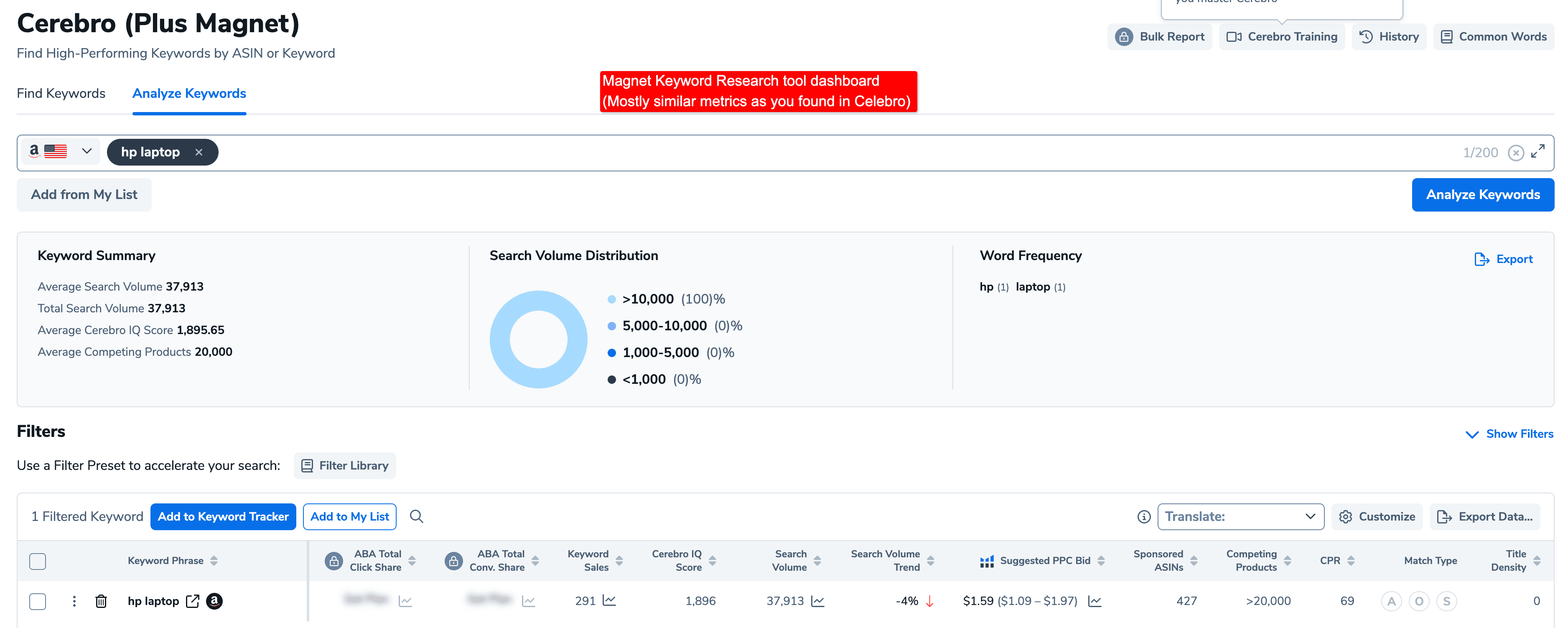
Task: Click the word 'hp' in Word Frequency
Action: [986, 287]
